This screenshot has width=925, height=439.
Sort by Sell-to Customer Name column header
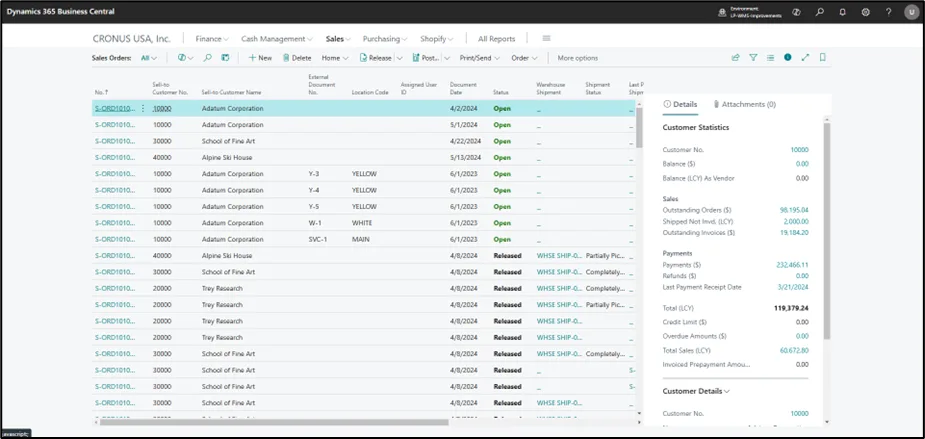[231, 93]
